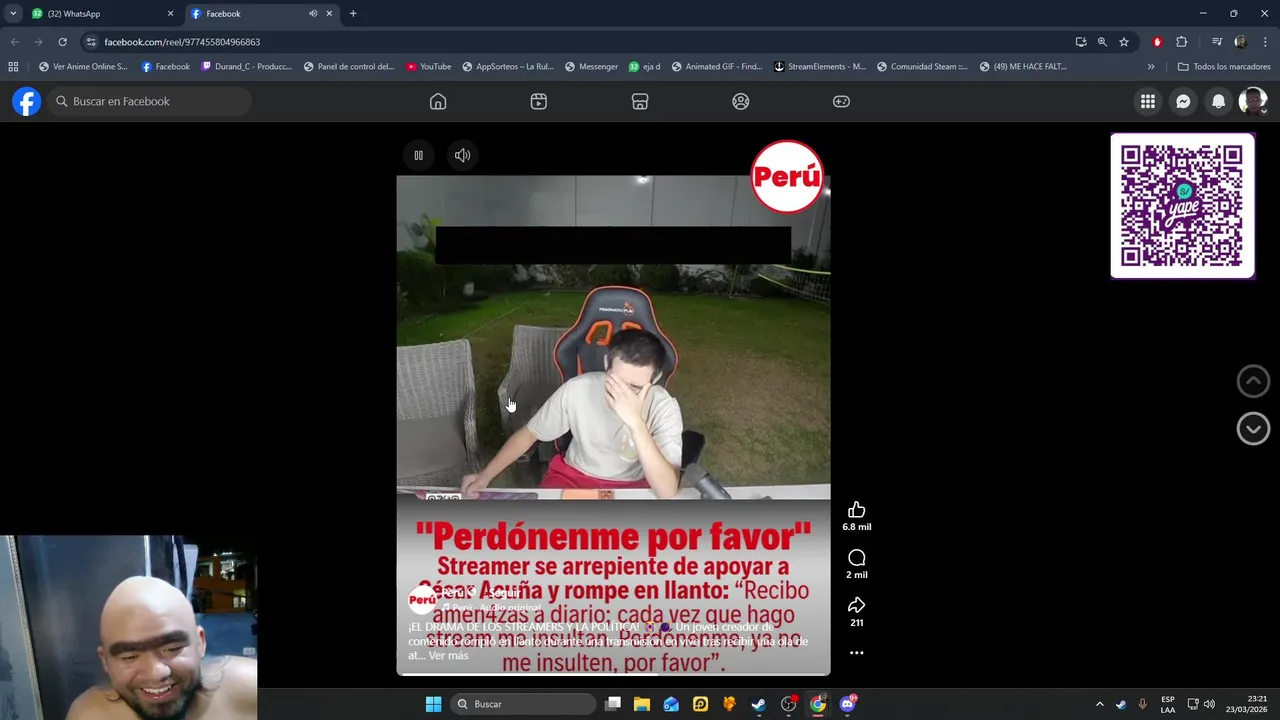The height and width of the screenshot is (720, 1280).
Task: Open the Extensions puzzle icon
Action: click(x=1181, y=42)
